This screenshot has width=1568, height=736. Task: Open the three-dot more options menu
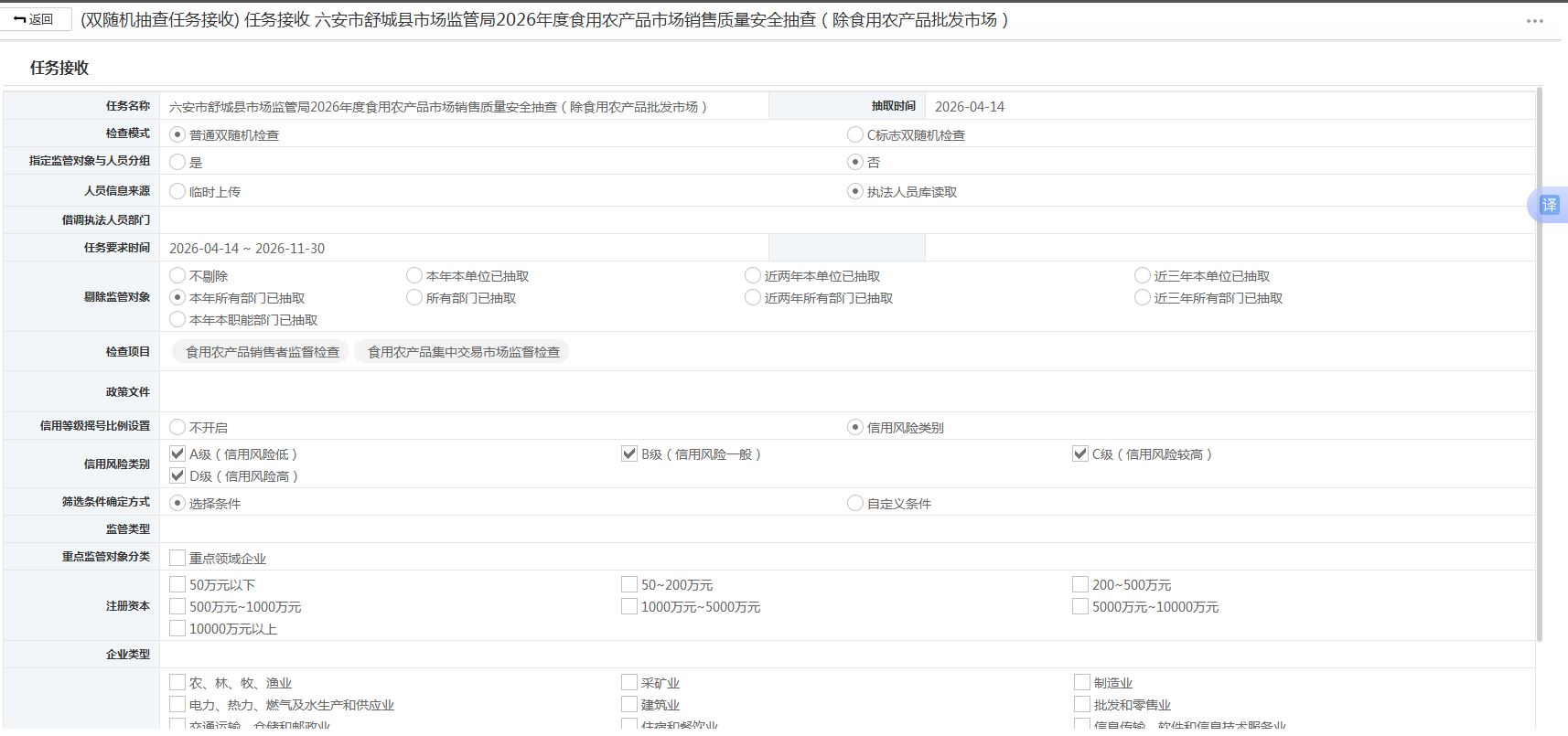[1535, 21]
